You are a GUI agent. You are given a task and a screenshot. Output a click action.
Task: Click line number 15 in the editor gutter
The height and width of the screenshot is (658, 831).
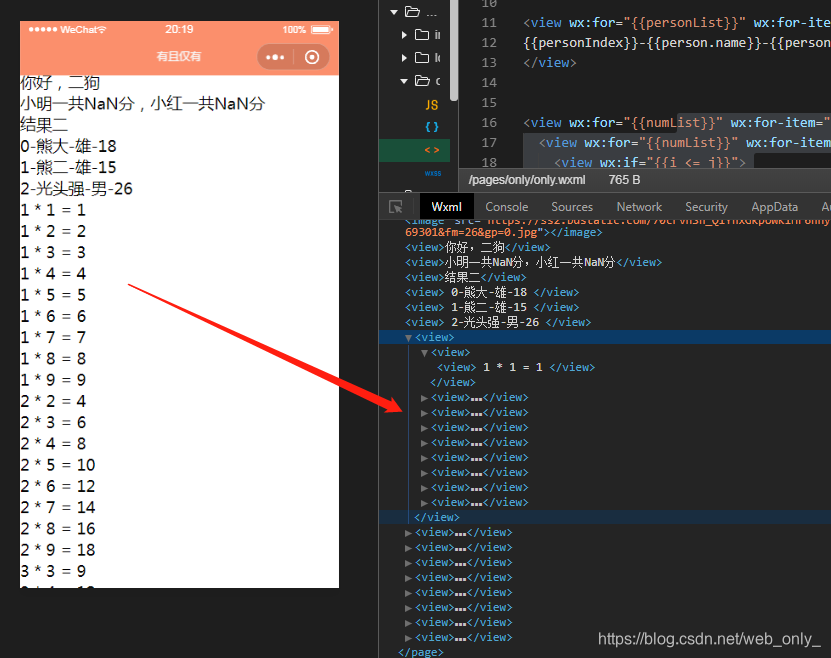coord(489,103)
